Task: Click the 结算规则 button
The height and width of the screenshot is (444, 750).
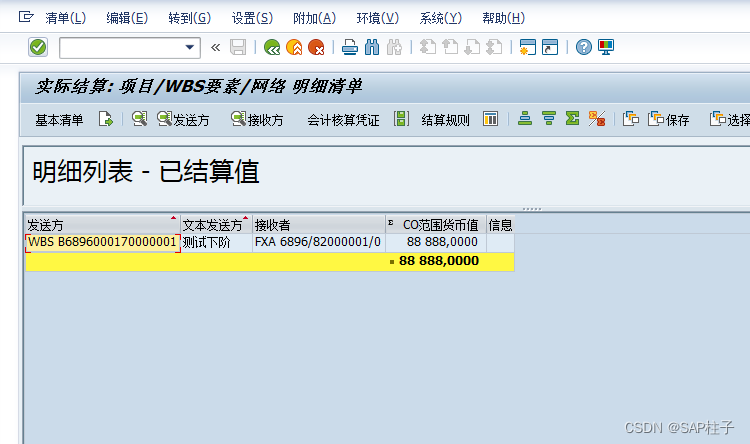Action: pos(445,120)
